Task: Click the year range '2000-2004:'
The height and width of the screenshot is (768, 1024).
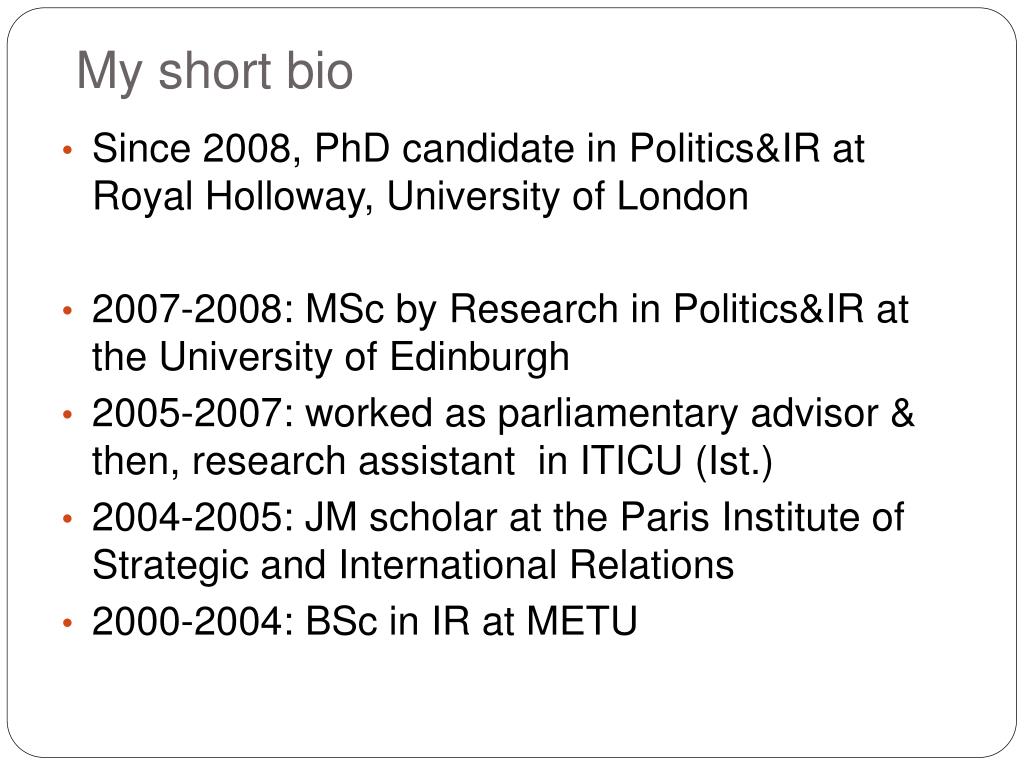Action: pyautogui.click(x=193, y=621)
